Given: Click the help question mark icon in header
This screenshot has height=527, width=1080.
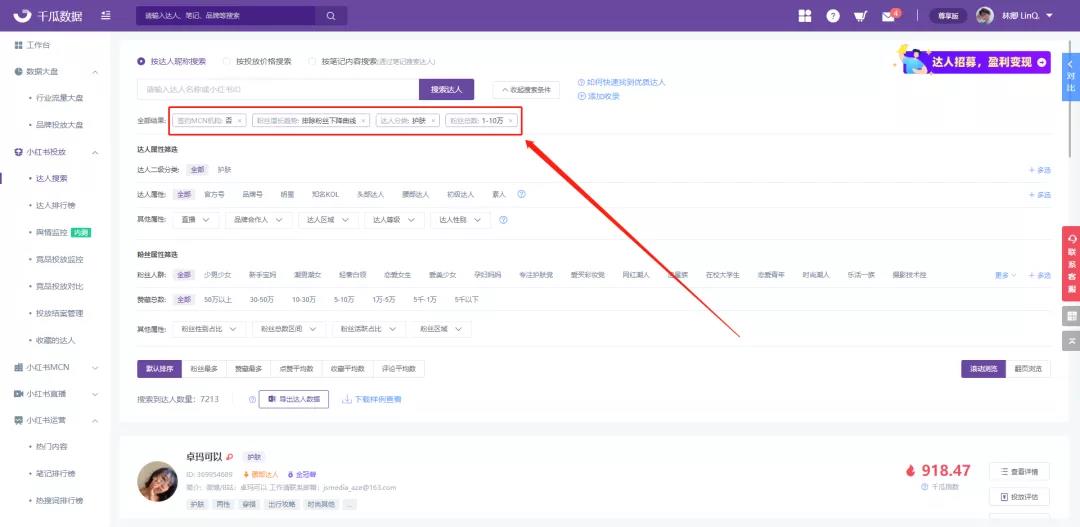Looking at the screenshot, I should pos(833,16).
